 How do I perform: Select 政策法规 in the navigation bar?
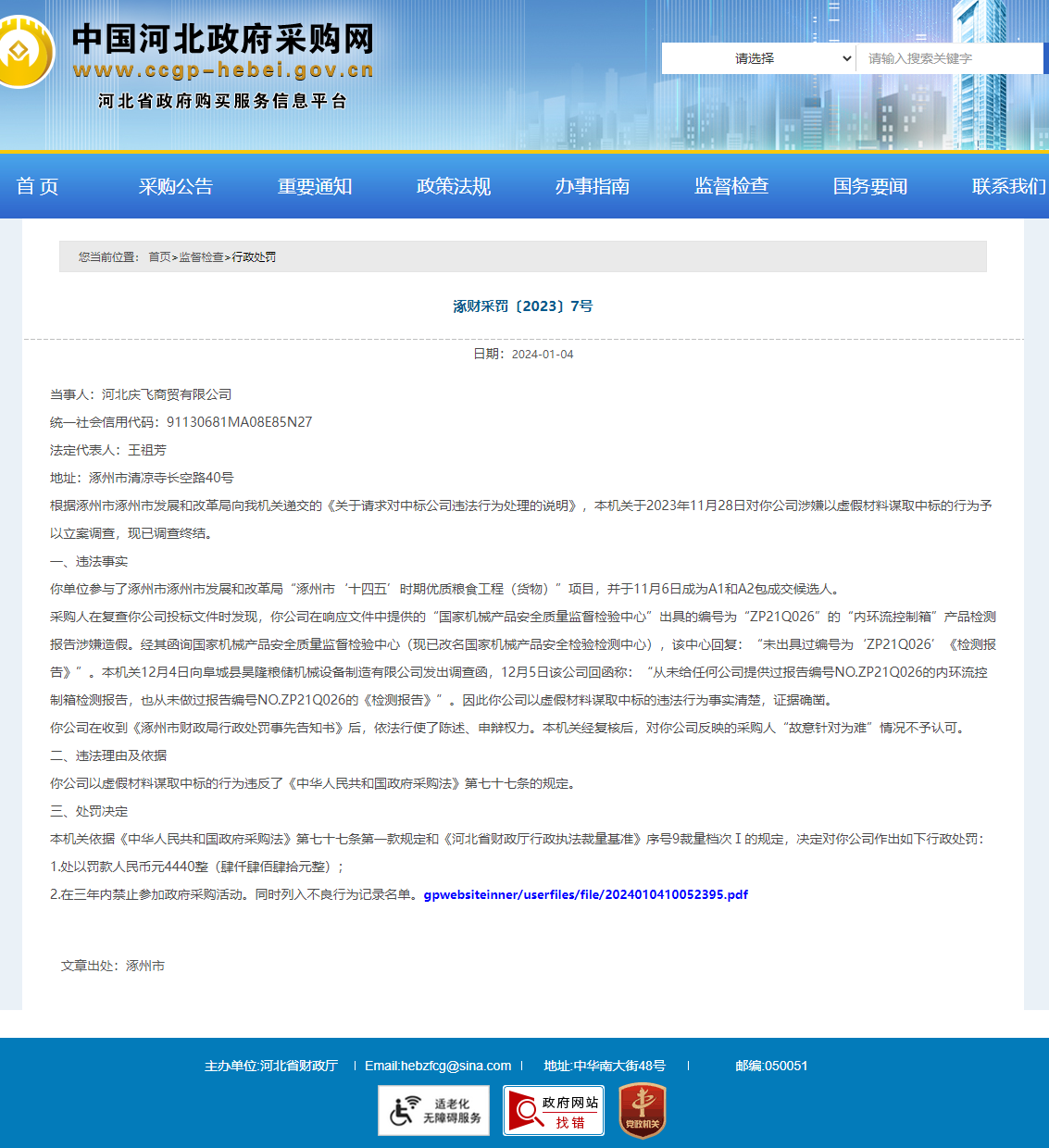click(x=454, y=186)
